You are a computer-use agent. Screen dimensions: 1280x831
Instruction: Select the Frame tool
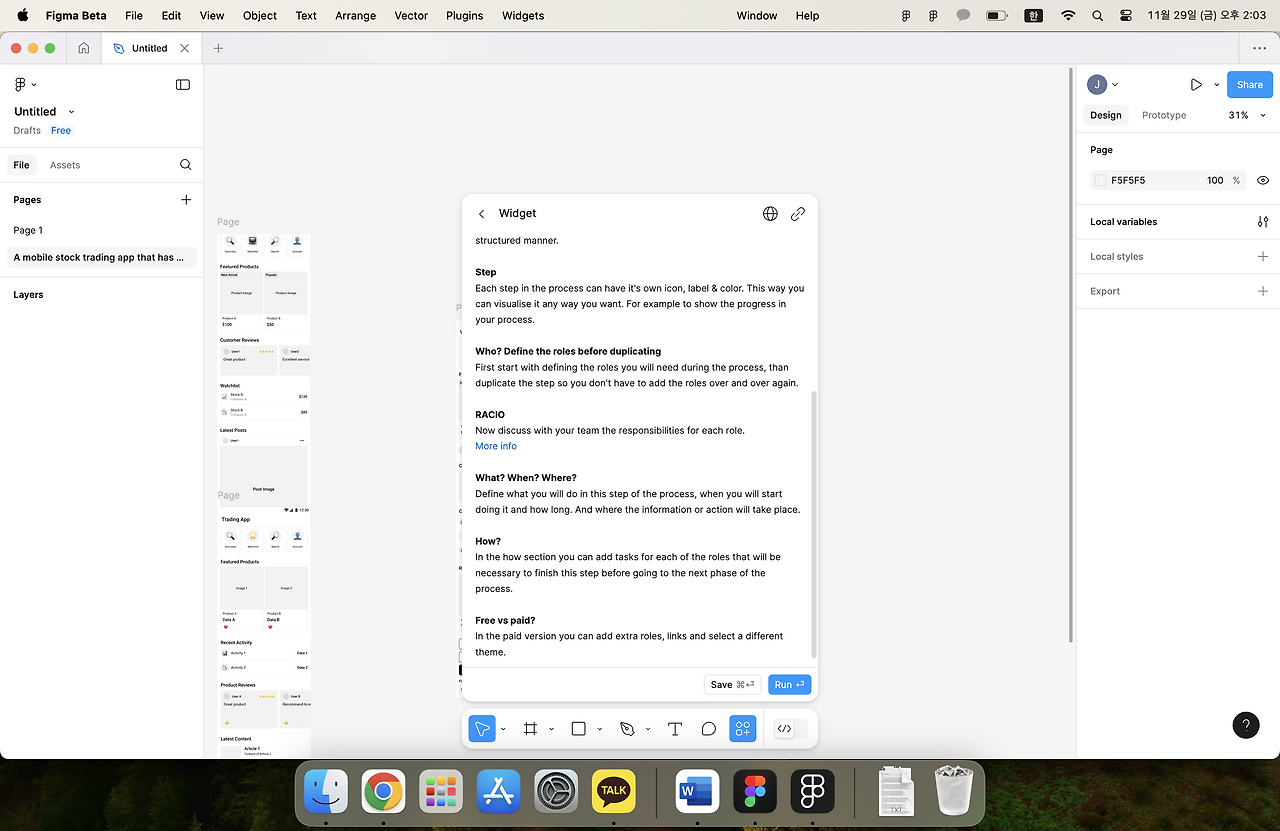point(531,729)
